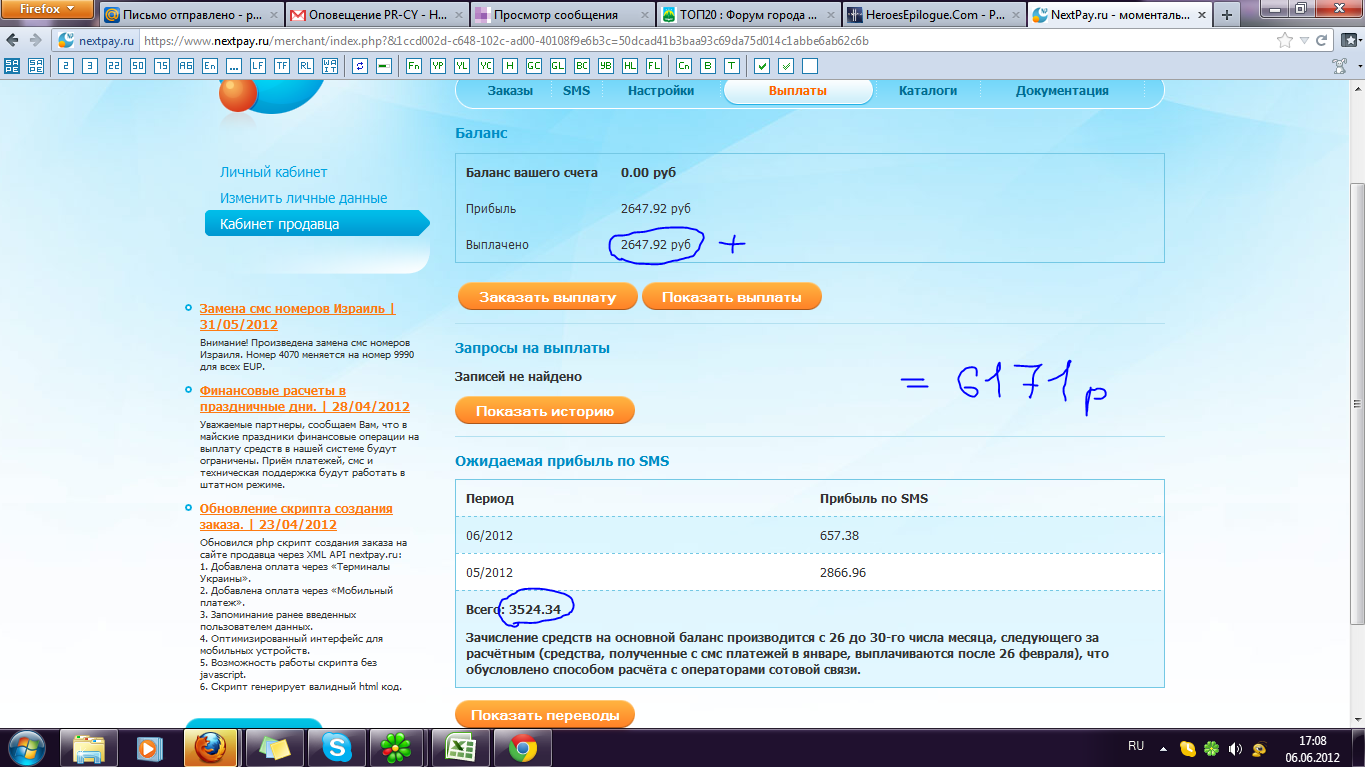Click the 'GC' toolbar icon
1365x767 pixels.
pyautogui.click(x=534, y=66)
